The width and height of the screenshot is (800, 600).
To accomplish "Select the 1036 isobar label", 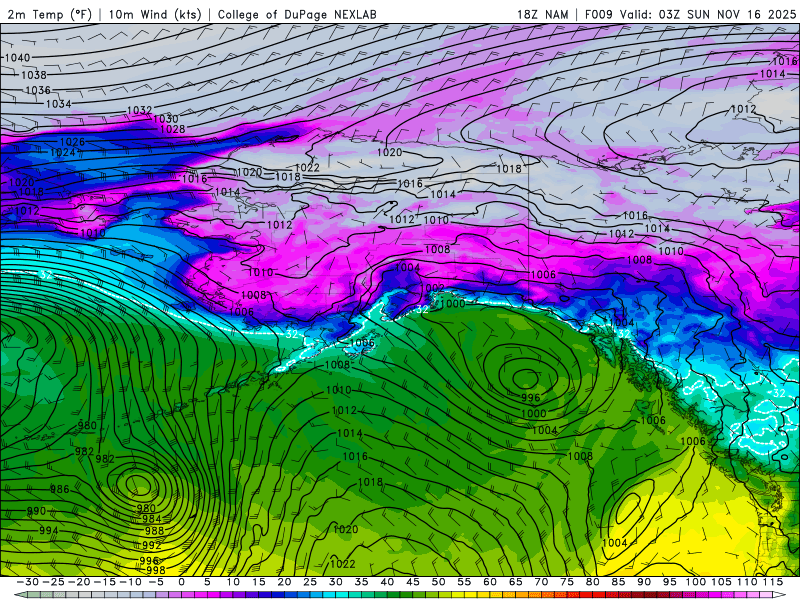I will (38, 90).
